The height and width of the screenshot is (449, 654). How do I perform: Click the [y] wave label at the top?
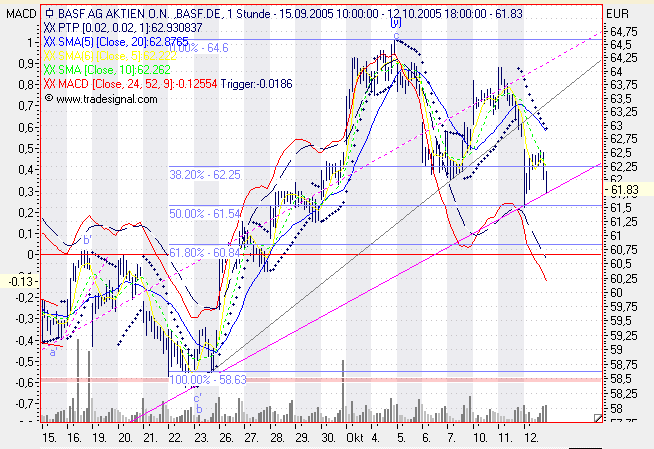pos(396,23)
